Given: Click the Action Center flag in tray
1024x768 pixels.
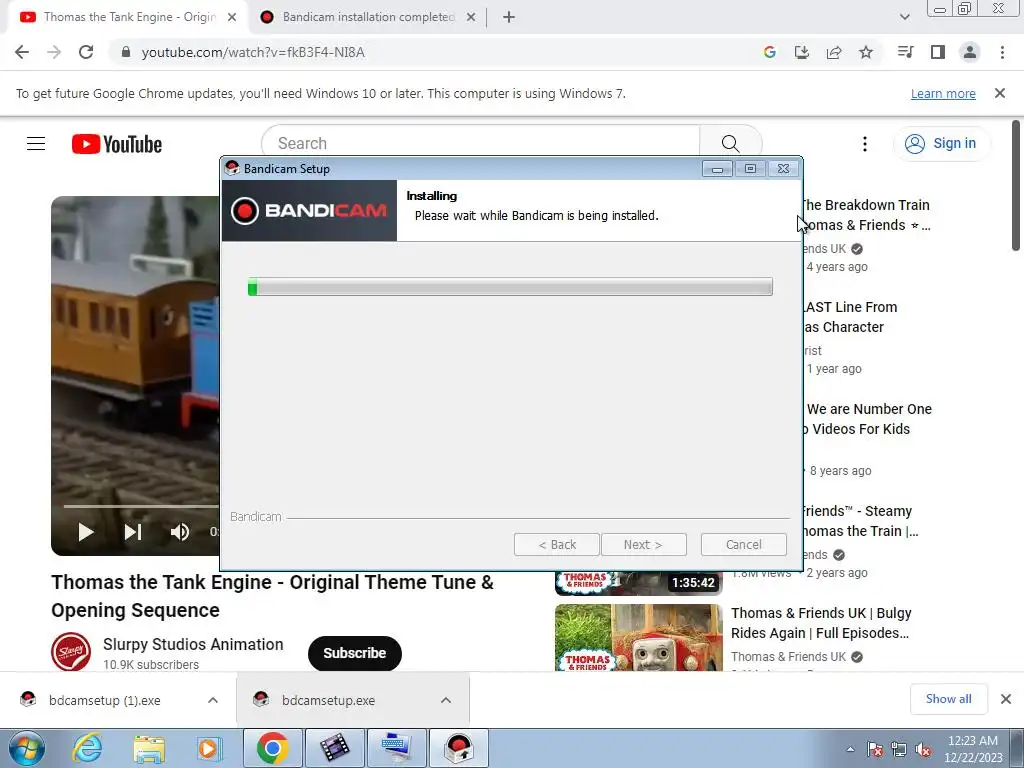Looking at the screenshot, I should coord(875,749).
